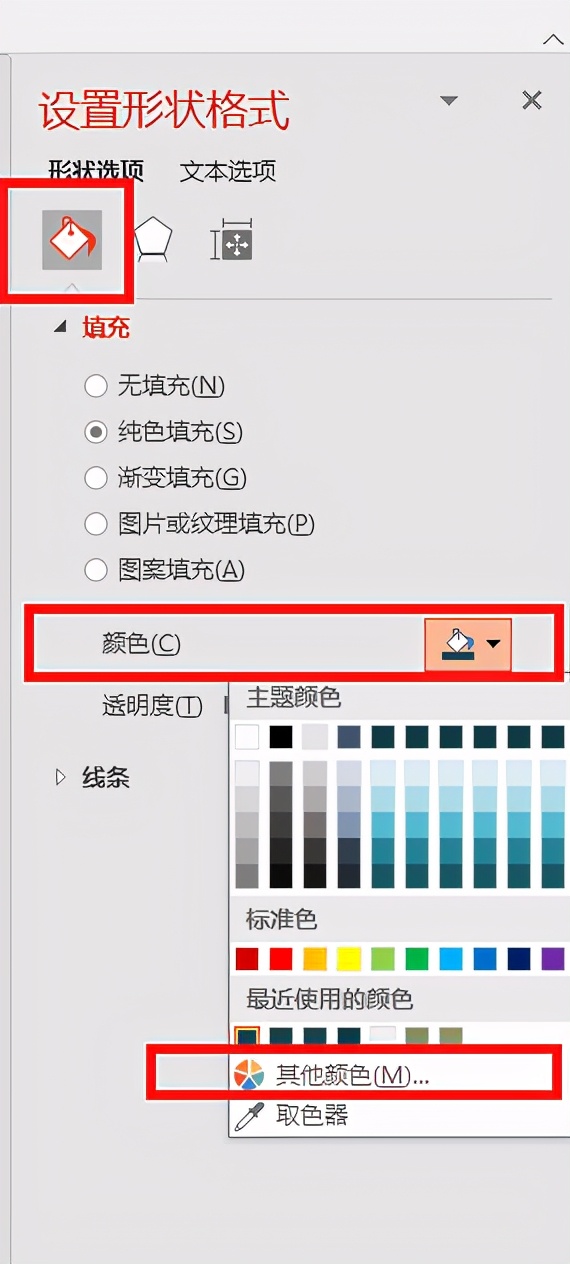The width and height of the screenshot is (570, 1264).
Task: Pick the yellow standard color swatch
Action: click(x=349, y=960)
